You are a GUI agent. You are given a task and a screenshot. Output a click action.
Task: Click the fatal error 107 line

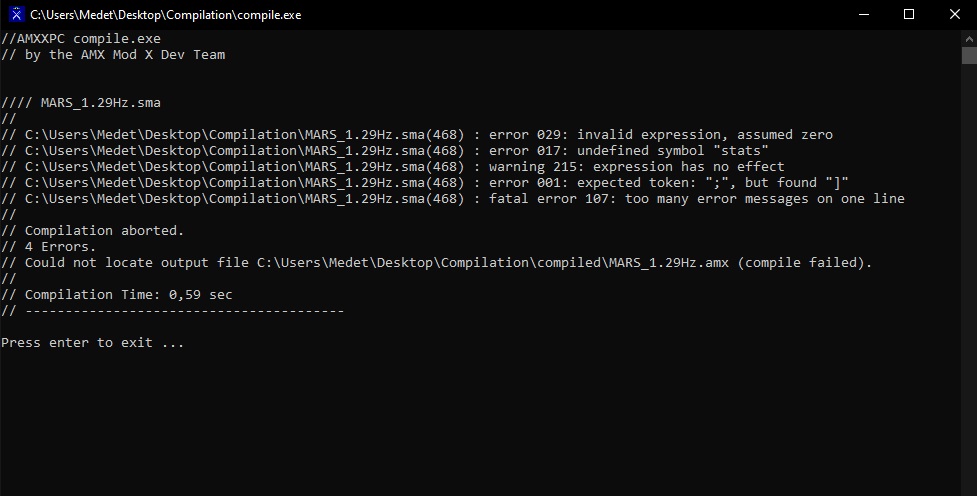453,199
